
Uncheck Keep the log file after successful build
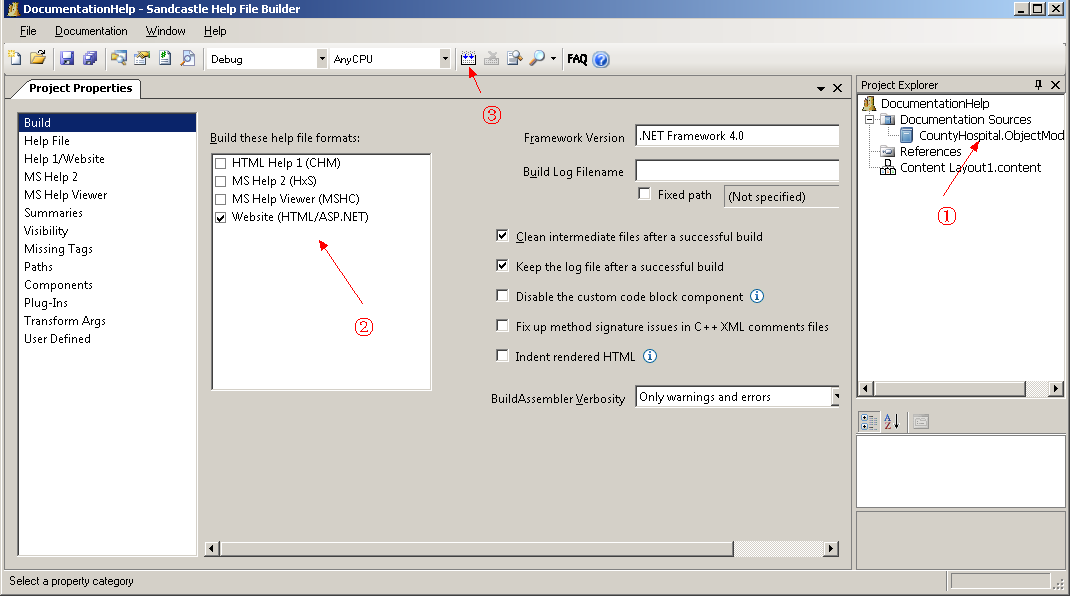click(502, 266)
